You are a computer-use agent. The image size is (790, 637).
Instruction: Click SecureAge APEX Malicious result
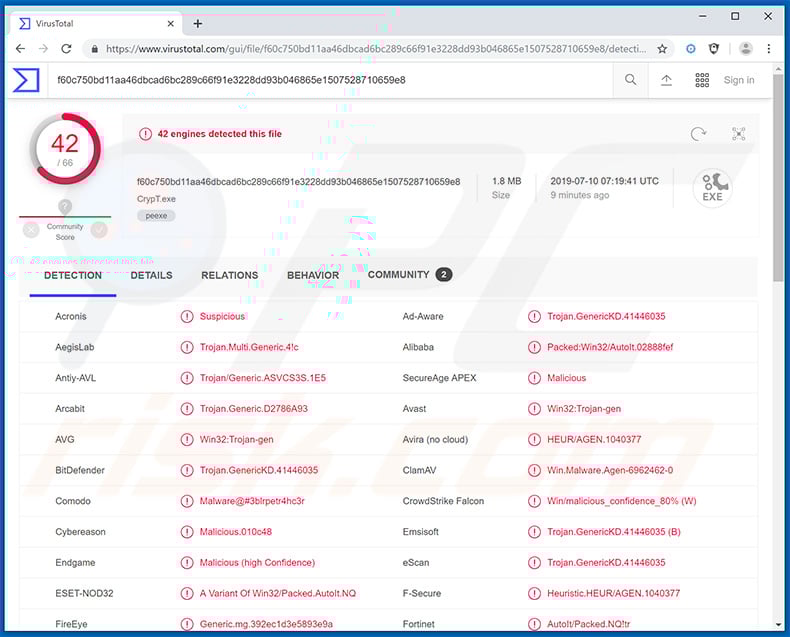[566, 378]
